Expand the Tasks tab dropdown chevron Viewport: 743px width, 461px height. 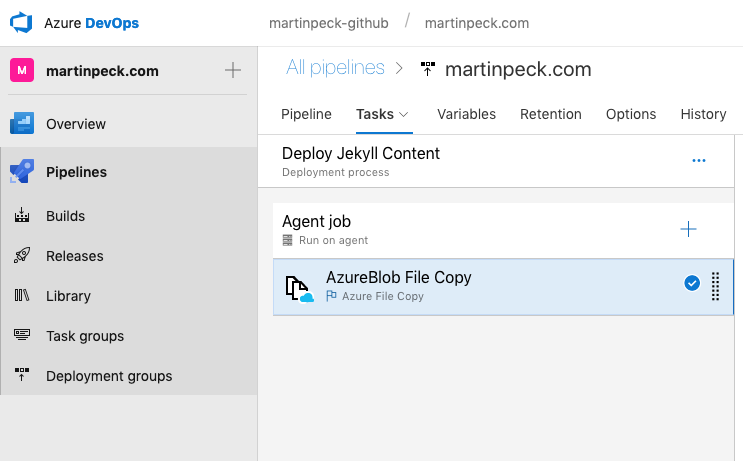click(404, 115)
